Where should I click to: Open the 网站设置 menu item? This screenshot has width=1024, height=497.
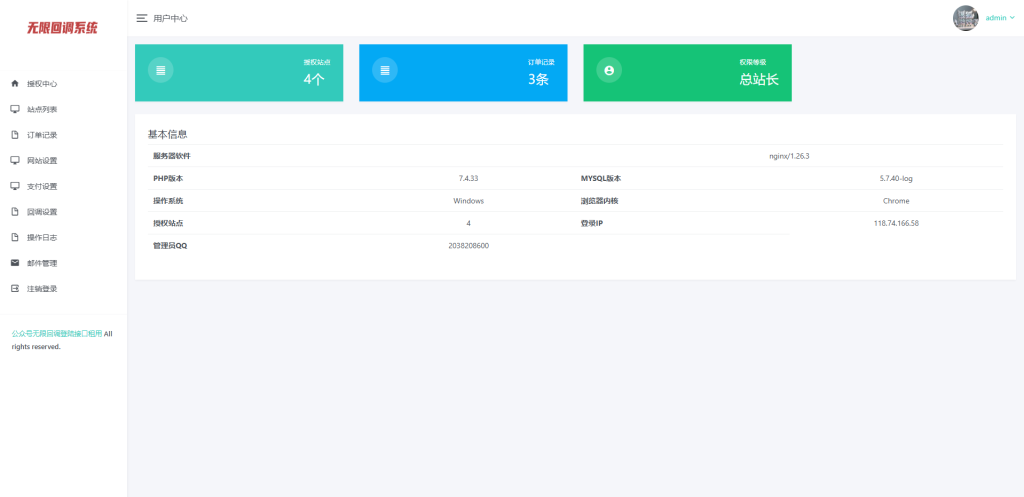pos(42,160)
